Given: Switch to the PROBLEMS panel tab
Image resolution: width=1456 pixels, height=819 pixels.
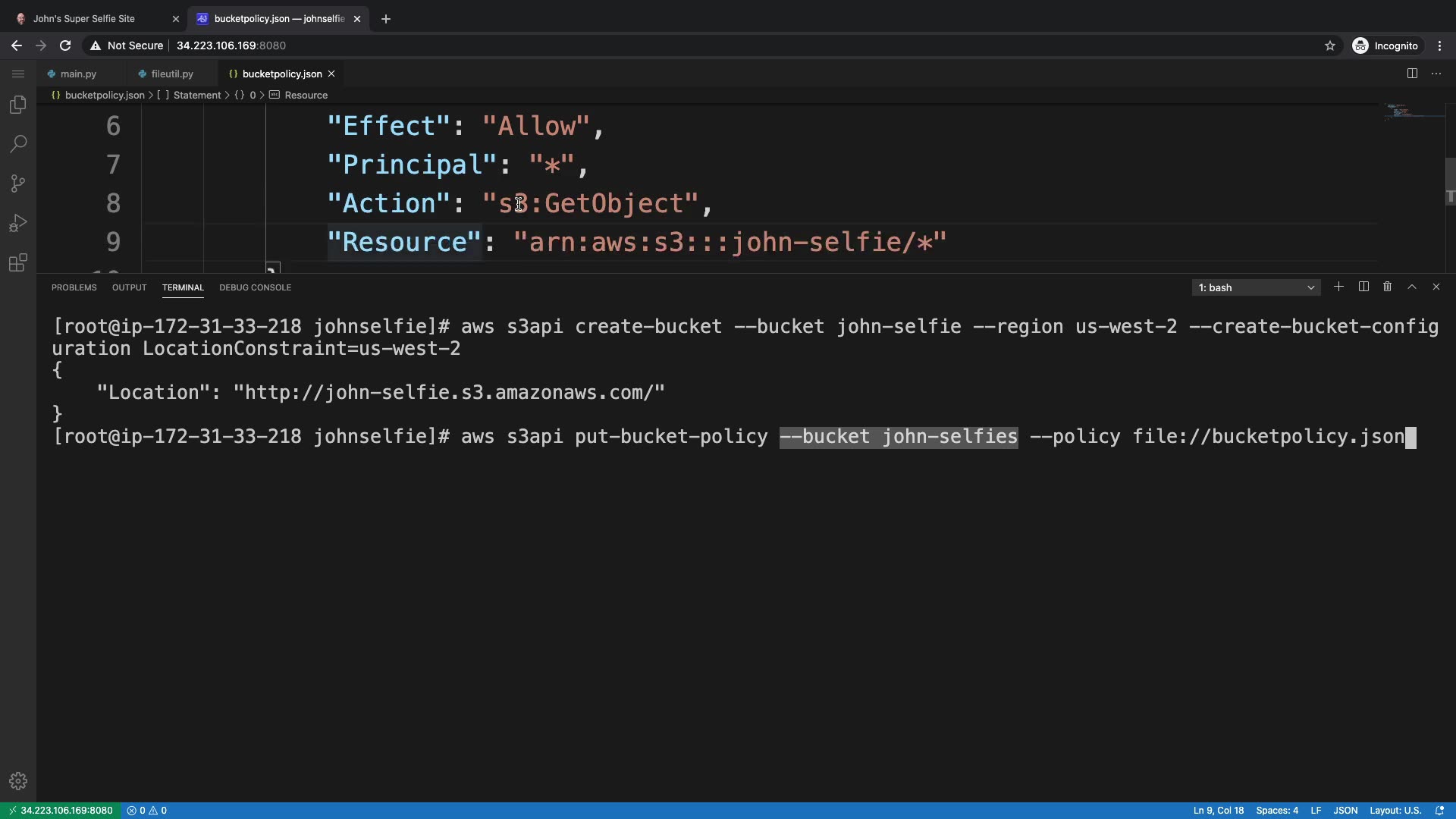Looking at the screenshot, I should point(74,287).
